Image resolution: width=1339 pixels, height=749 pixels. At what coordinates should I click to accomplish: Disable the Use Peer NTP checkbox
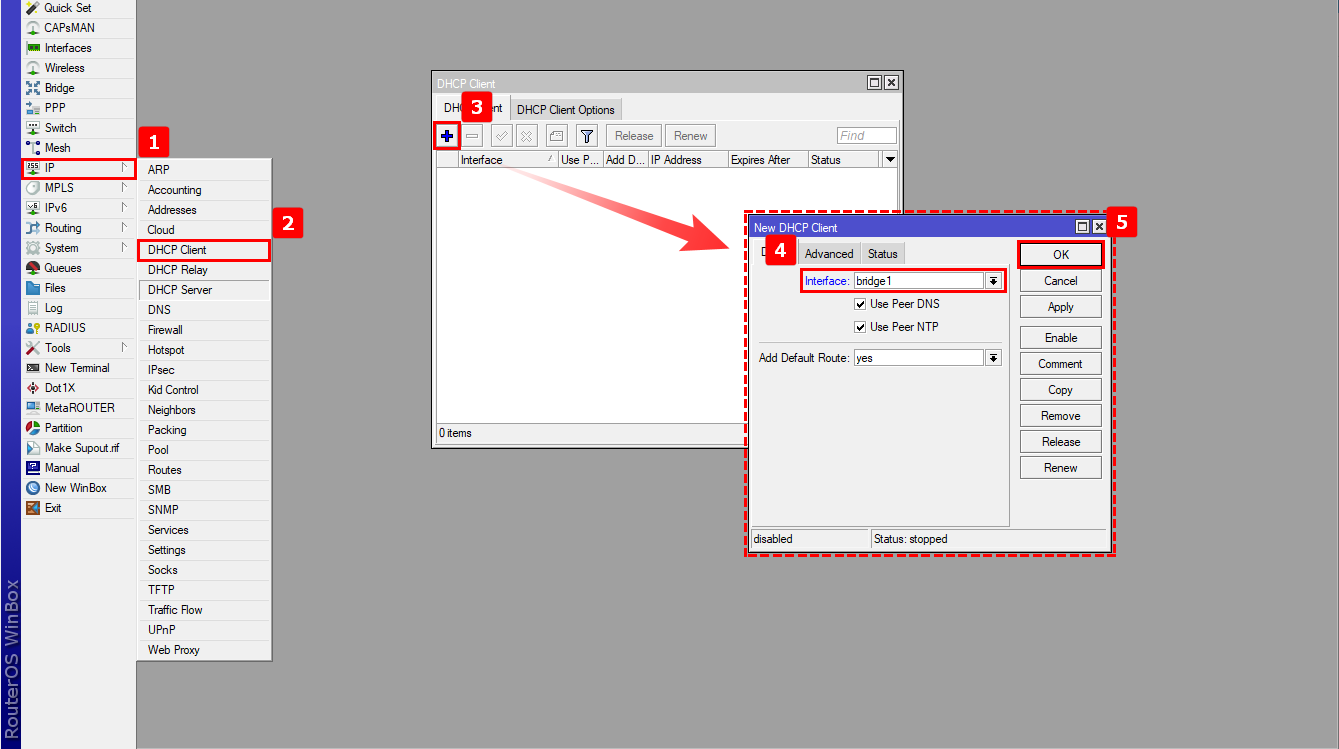[x=860, y=326]
